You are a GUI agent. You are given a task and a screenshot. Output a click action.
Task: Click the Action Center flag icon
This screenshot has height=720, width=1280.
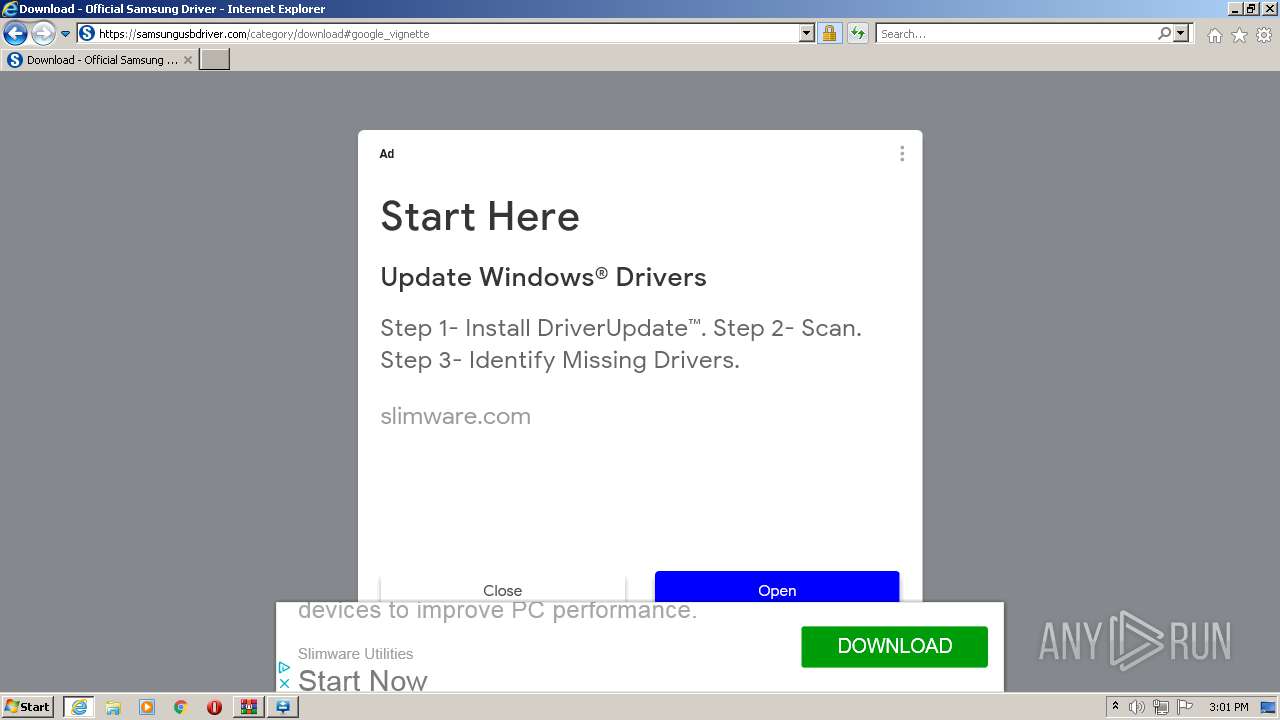point(1185,707)
